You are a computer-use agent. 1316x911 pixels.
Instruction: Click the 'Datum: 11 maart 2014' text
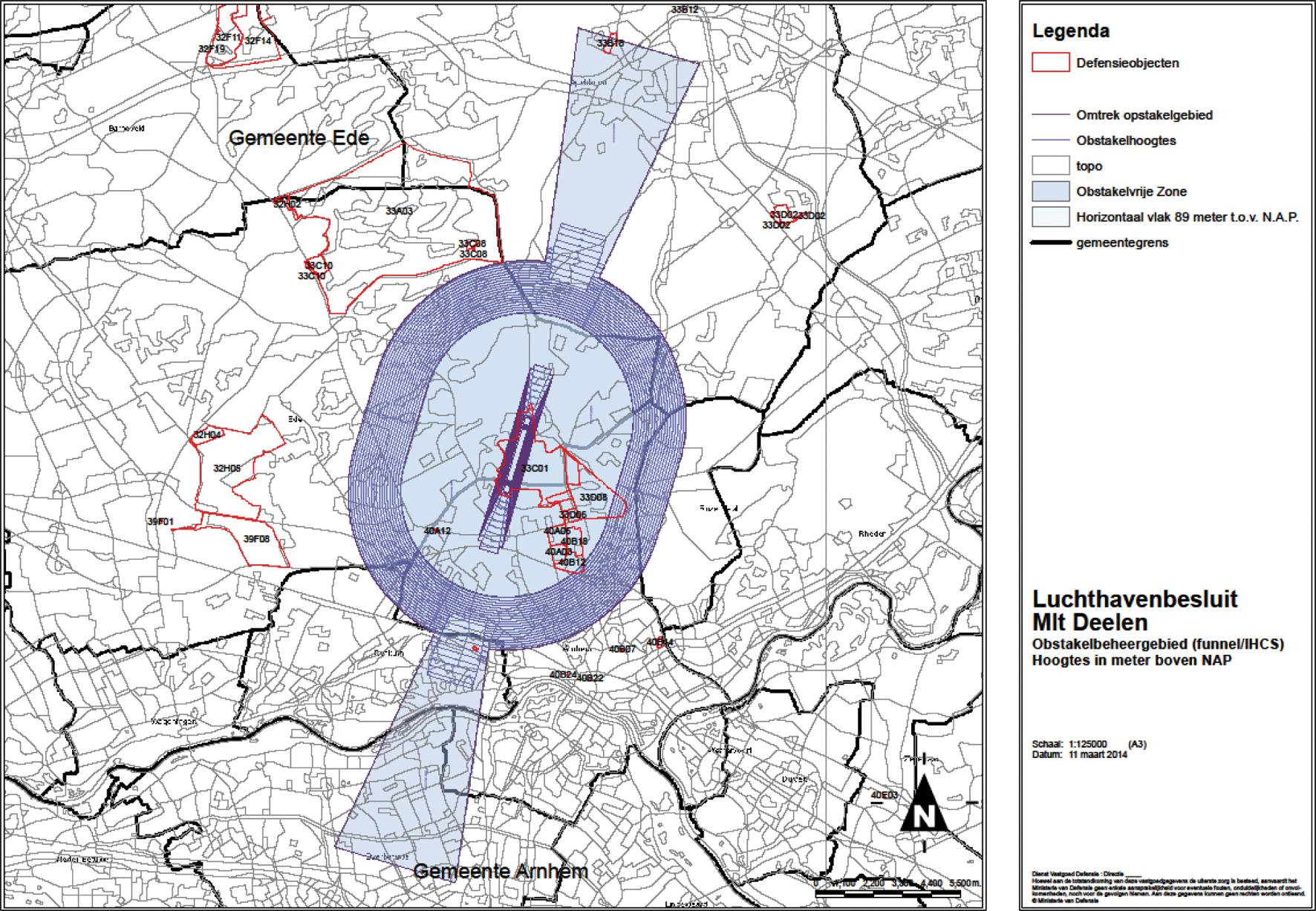coord(1079,754)
